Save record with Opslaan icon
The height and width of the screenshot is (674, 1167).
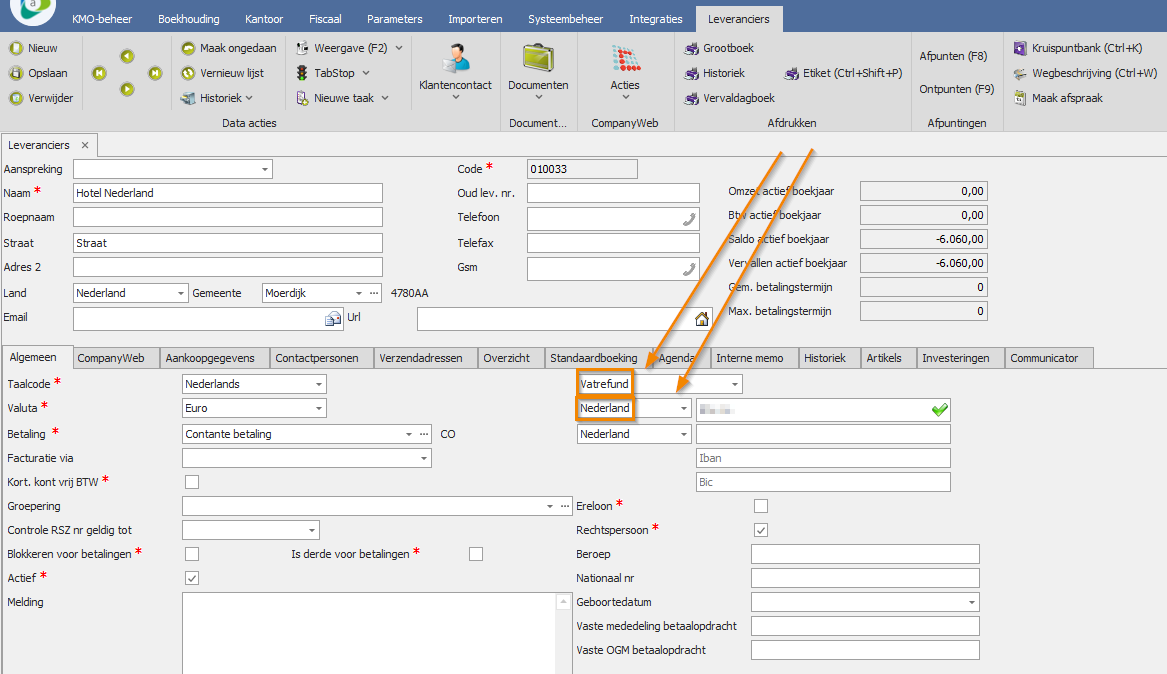point(16,73)
